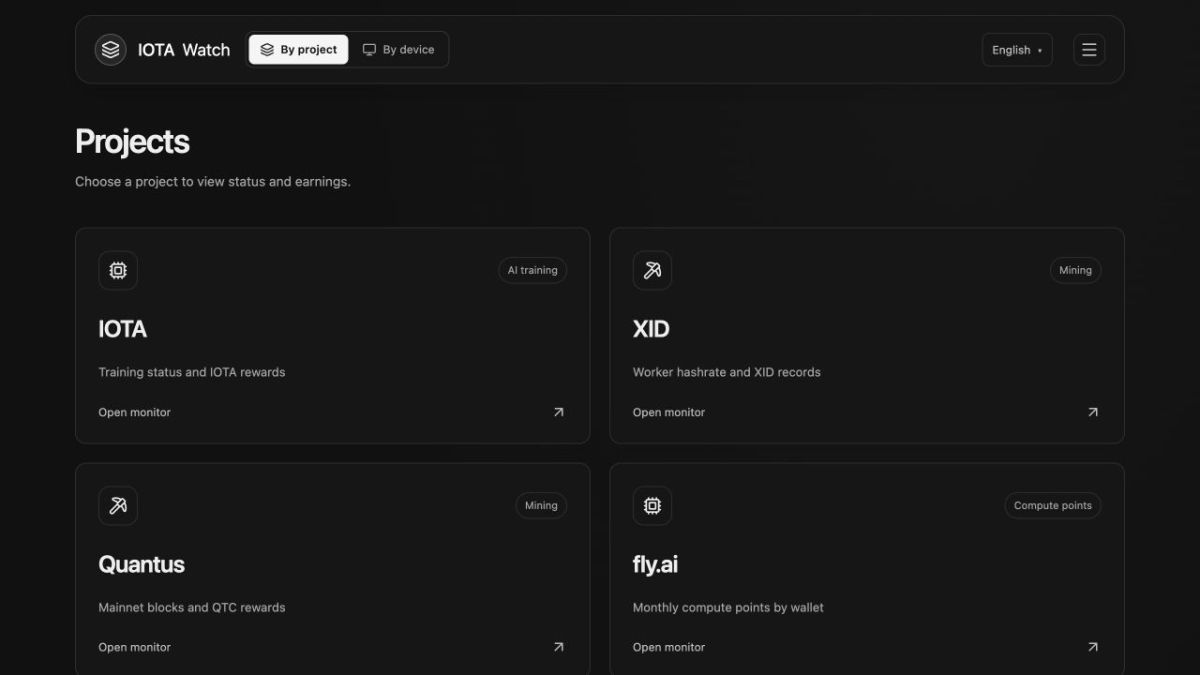Click the IOTA Watch title text

coord(184,50)
